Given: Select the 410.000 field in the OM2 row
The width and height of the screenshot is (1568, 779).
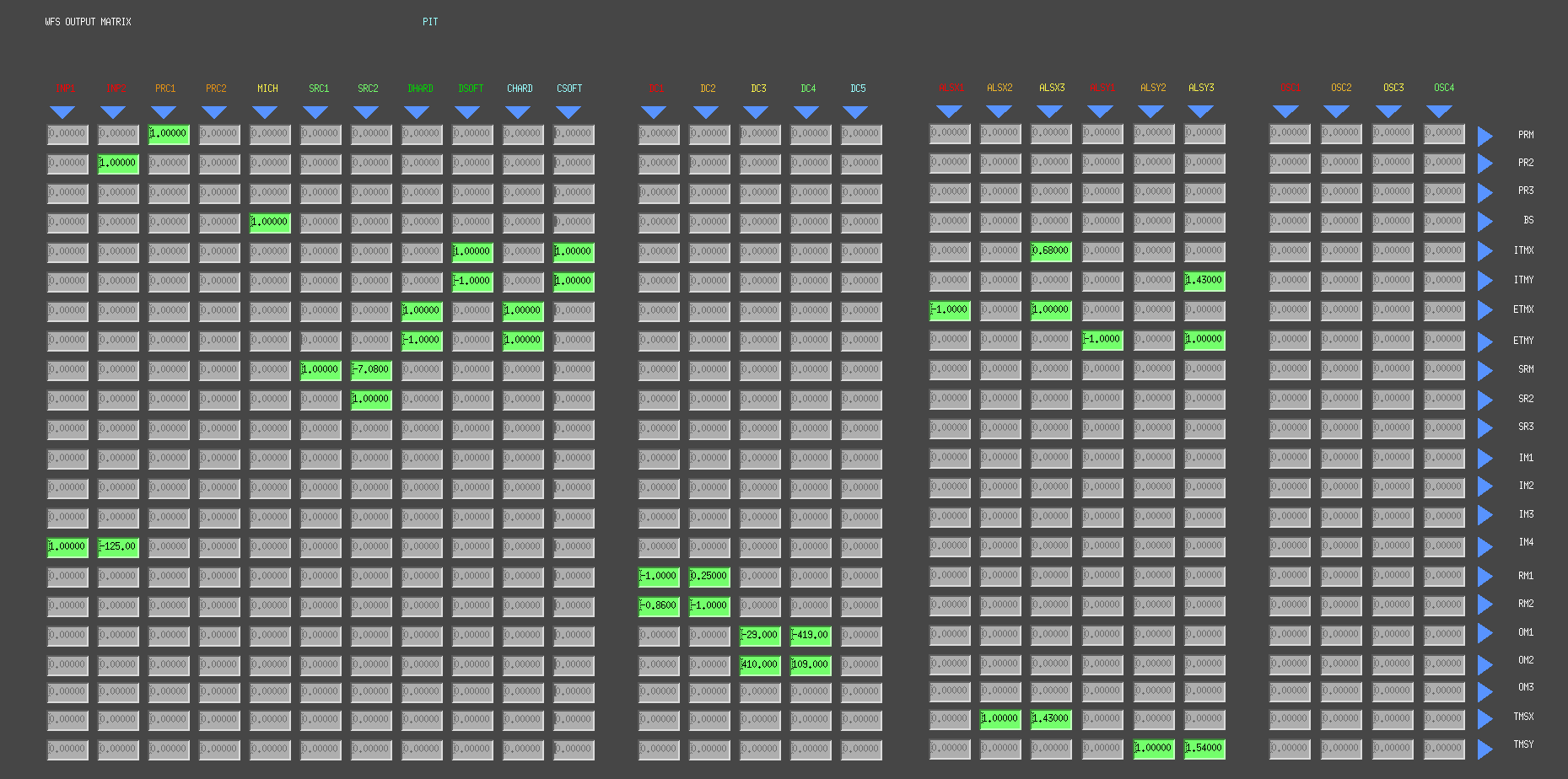Looking at the screenshot, I should pos(760,665).
